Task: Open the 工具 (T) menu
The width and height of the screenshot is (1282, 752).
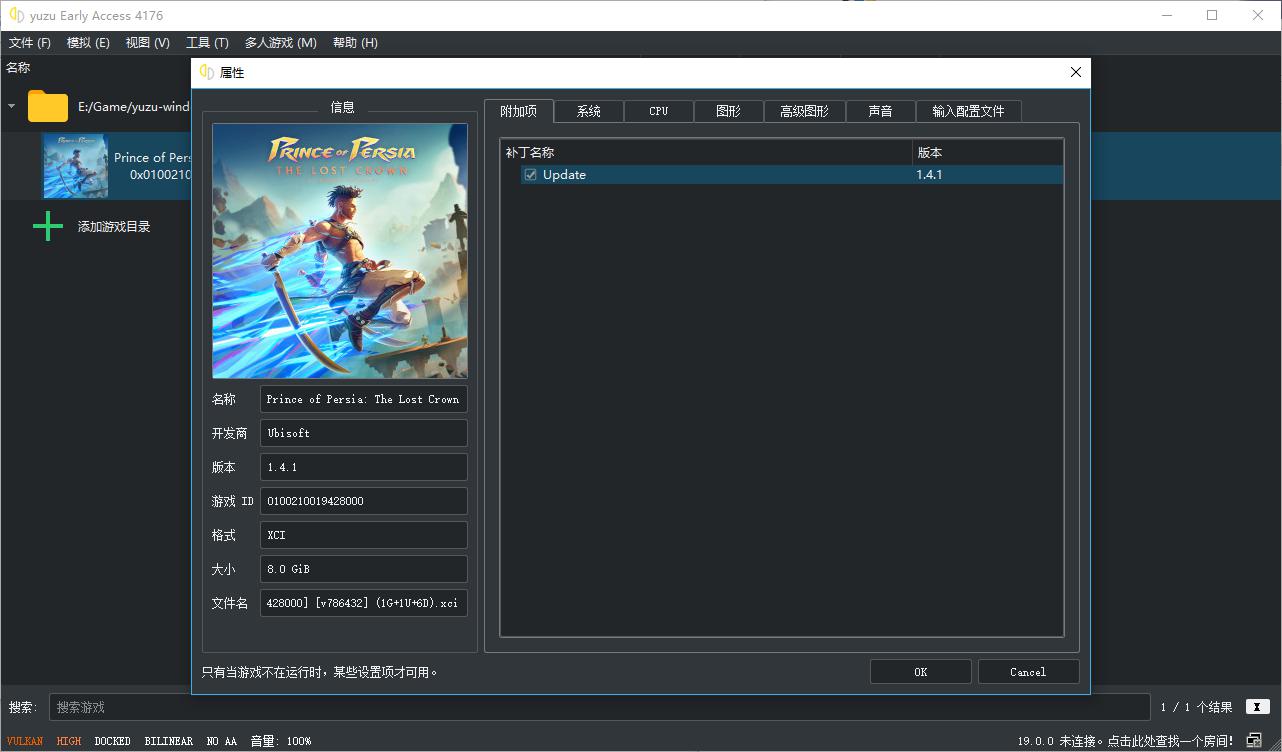Action: [x=207, y=43]
